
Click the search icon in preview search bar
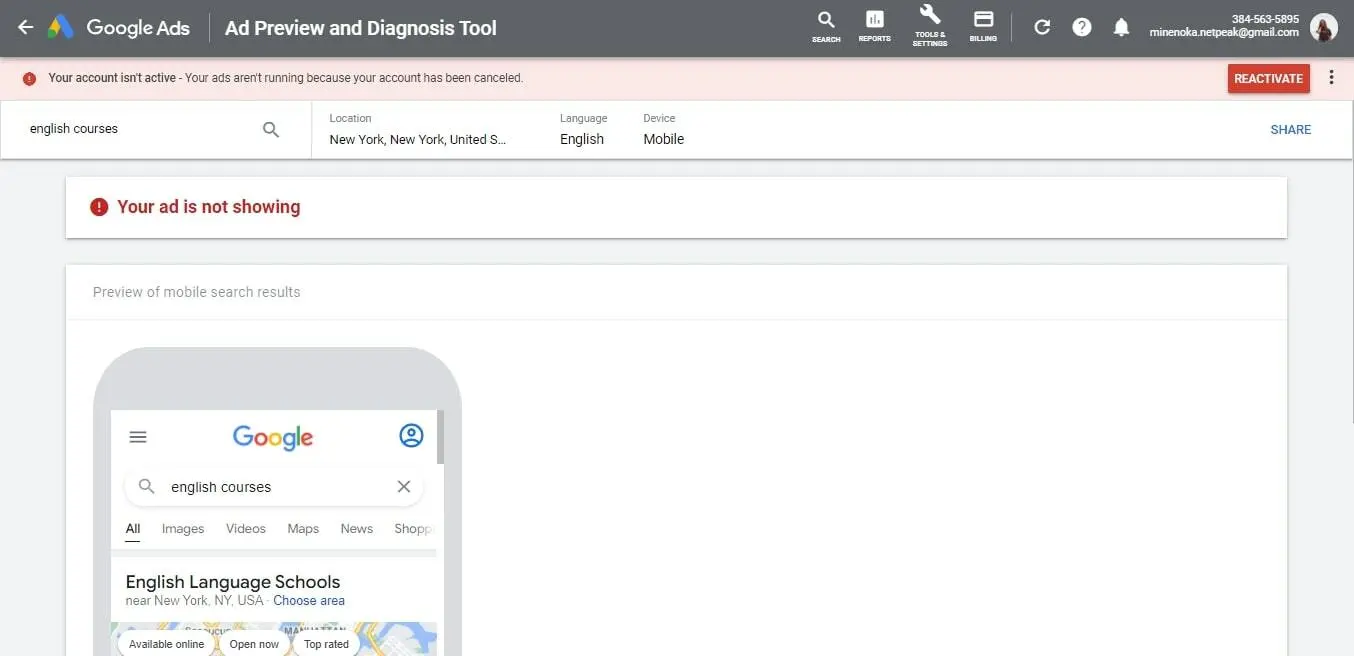[147, 487]
